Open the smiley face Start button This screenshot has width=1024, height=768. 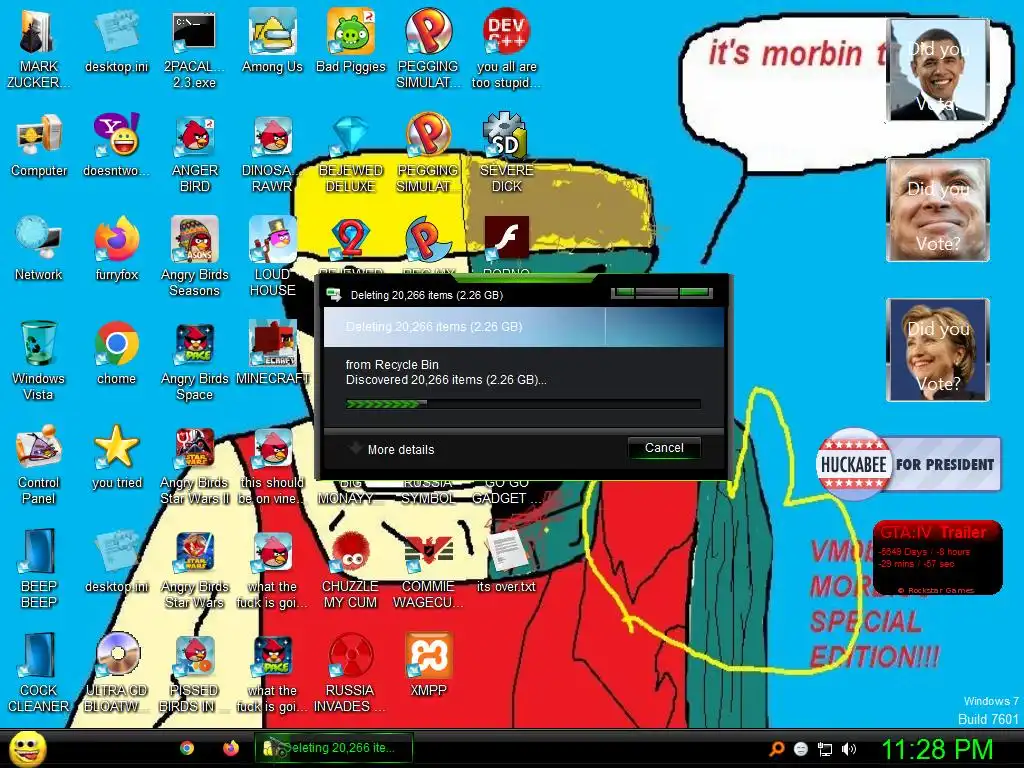coord(27,748)
